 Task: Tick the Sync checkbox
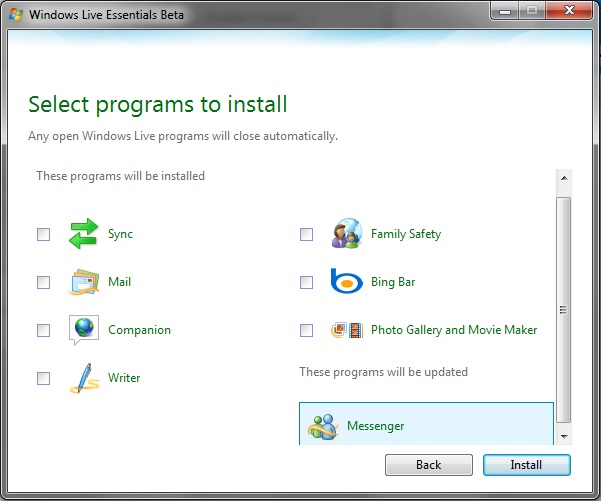pyautogui.click(x=43, y=234)
